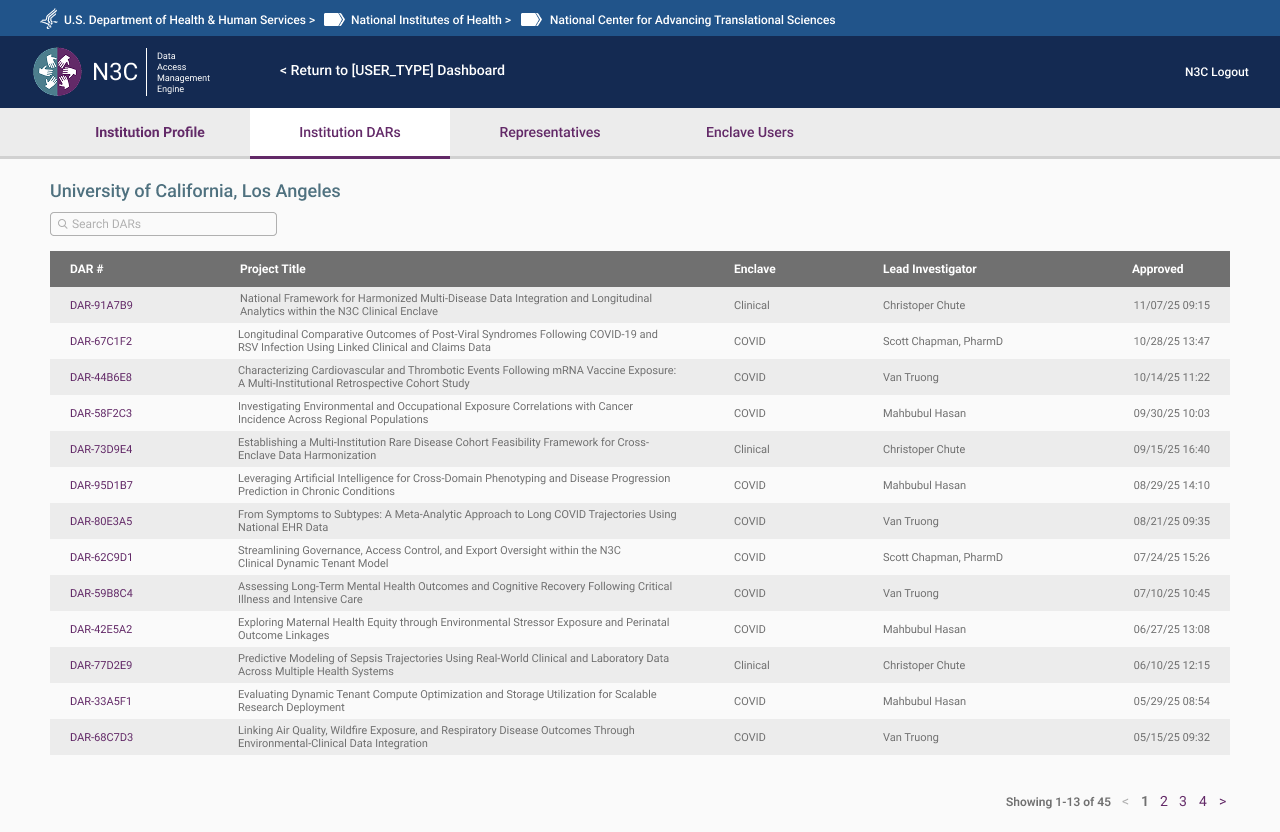The image size is (1280, 832).
Task: Click N3C Logout
Action: pos(1216,71)
